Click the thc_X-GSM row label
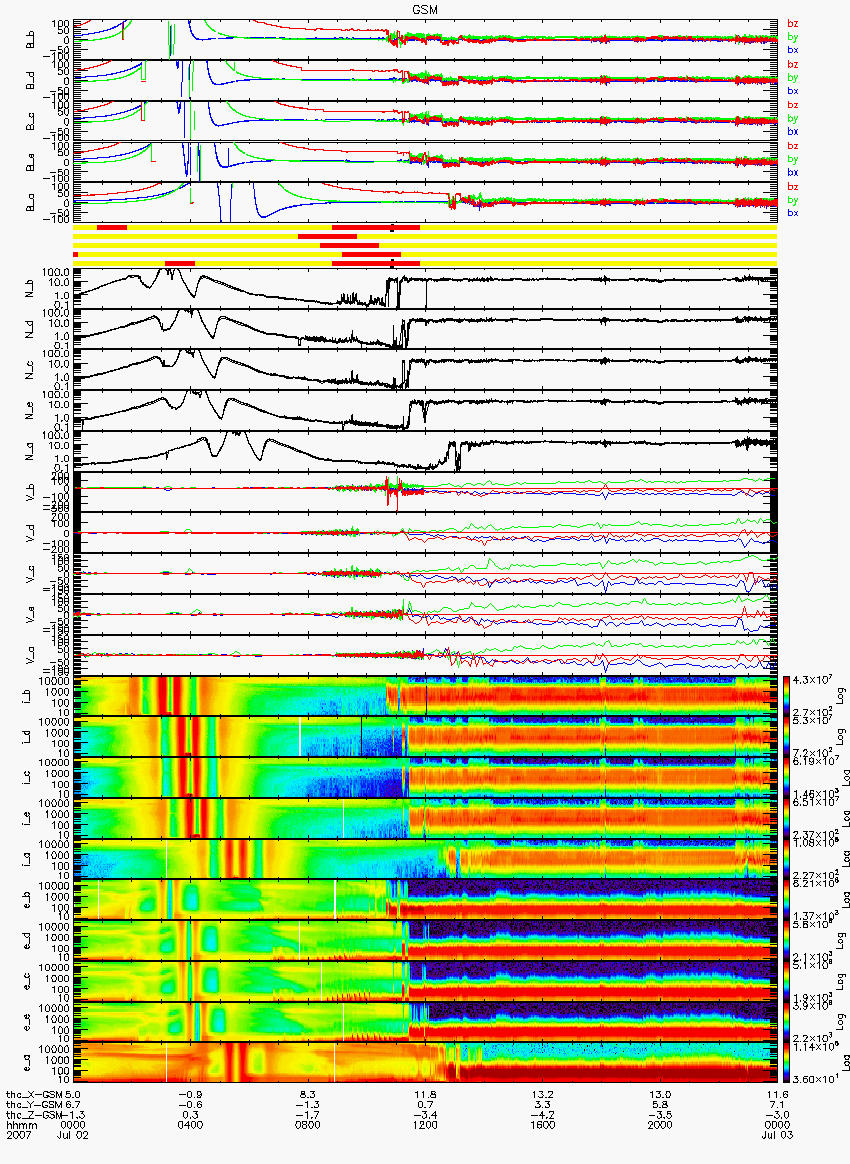The image size is (850, 1164). pos(34,1095)
